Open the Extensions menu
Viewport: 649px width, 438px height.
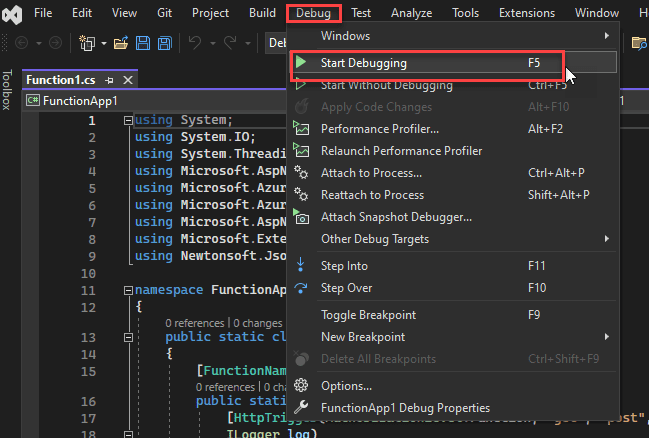[526, 13]
